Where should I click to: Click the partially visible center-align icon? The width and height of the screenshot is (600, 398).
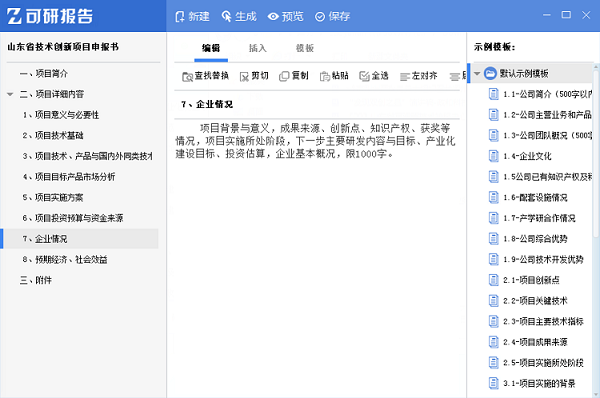point(455,77)
